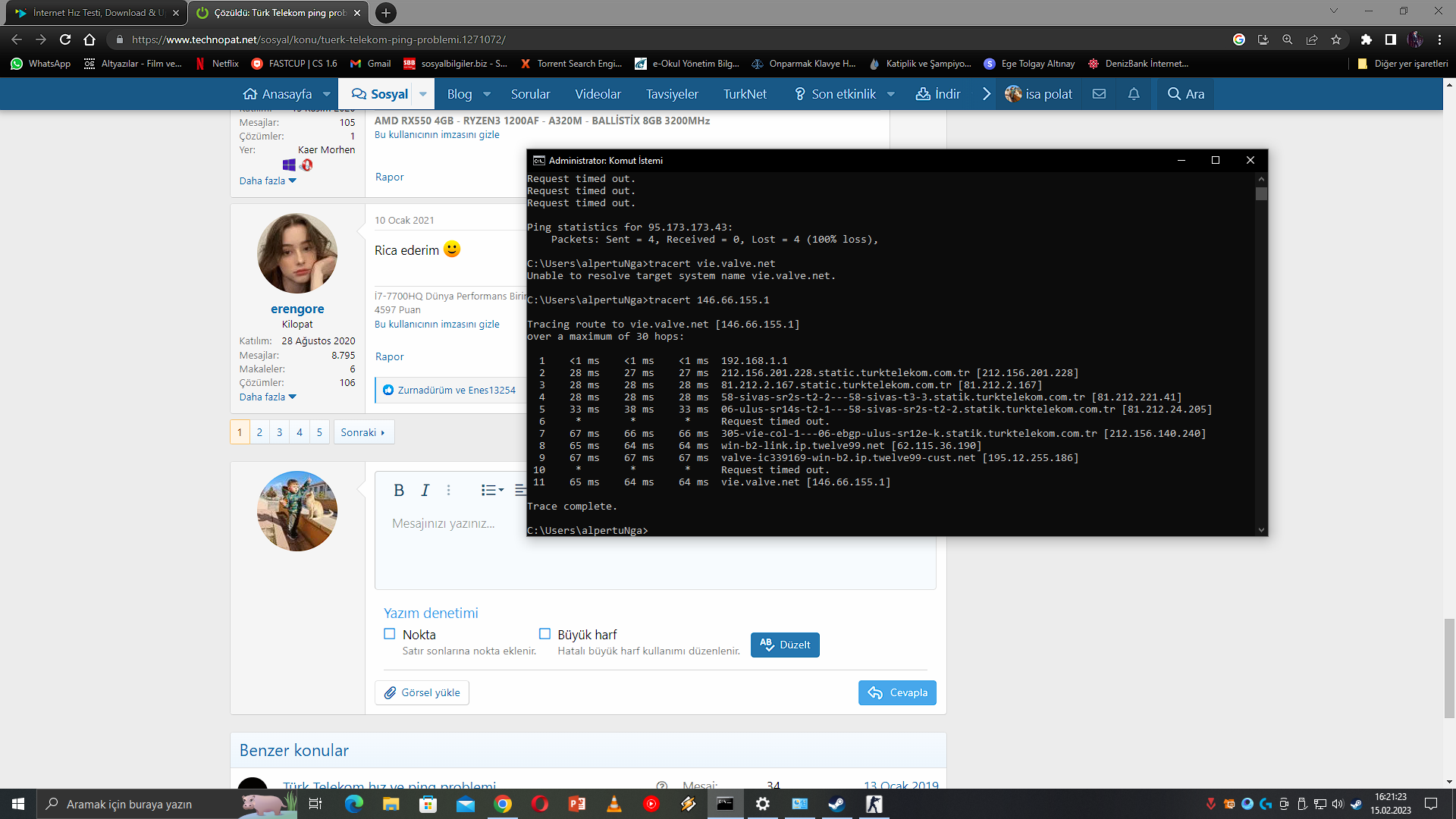Open the notifications bell icon

[x=1134, y=94]
